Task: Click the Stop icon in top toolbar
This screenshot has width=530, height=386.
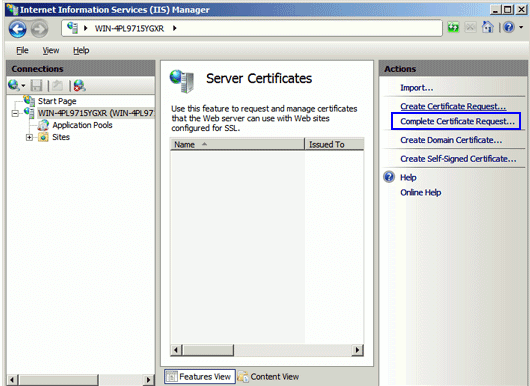Action: [x=470, y=27]
